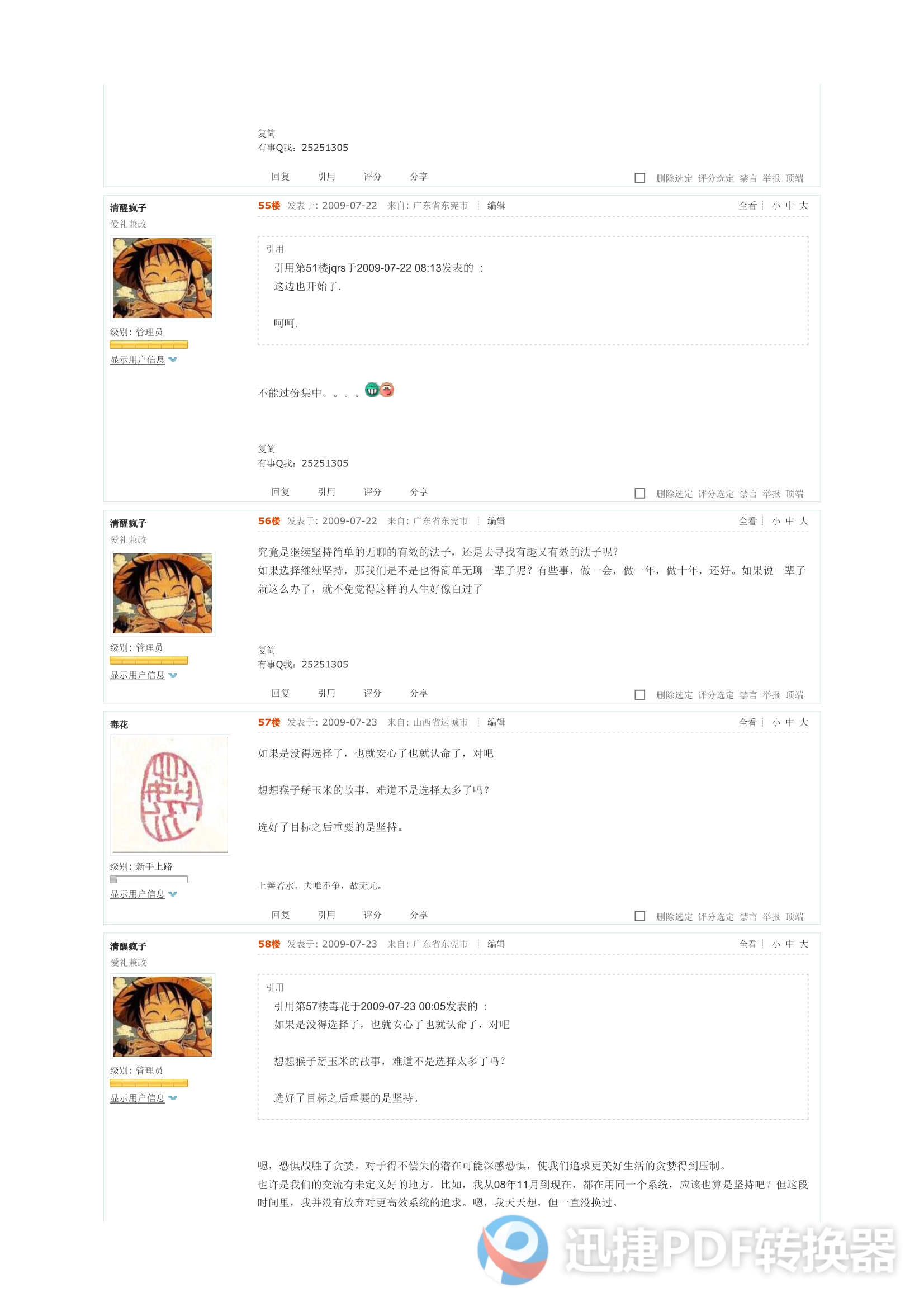Set large font size 大 on post 56

[804, 521]
